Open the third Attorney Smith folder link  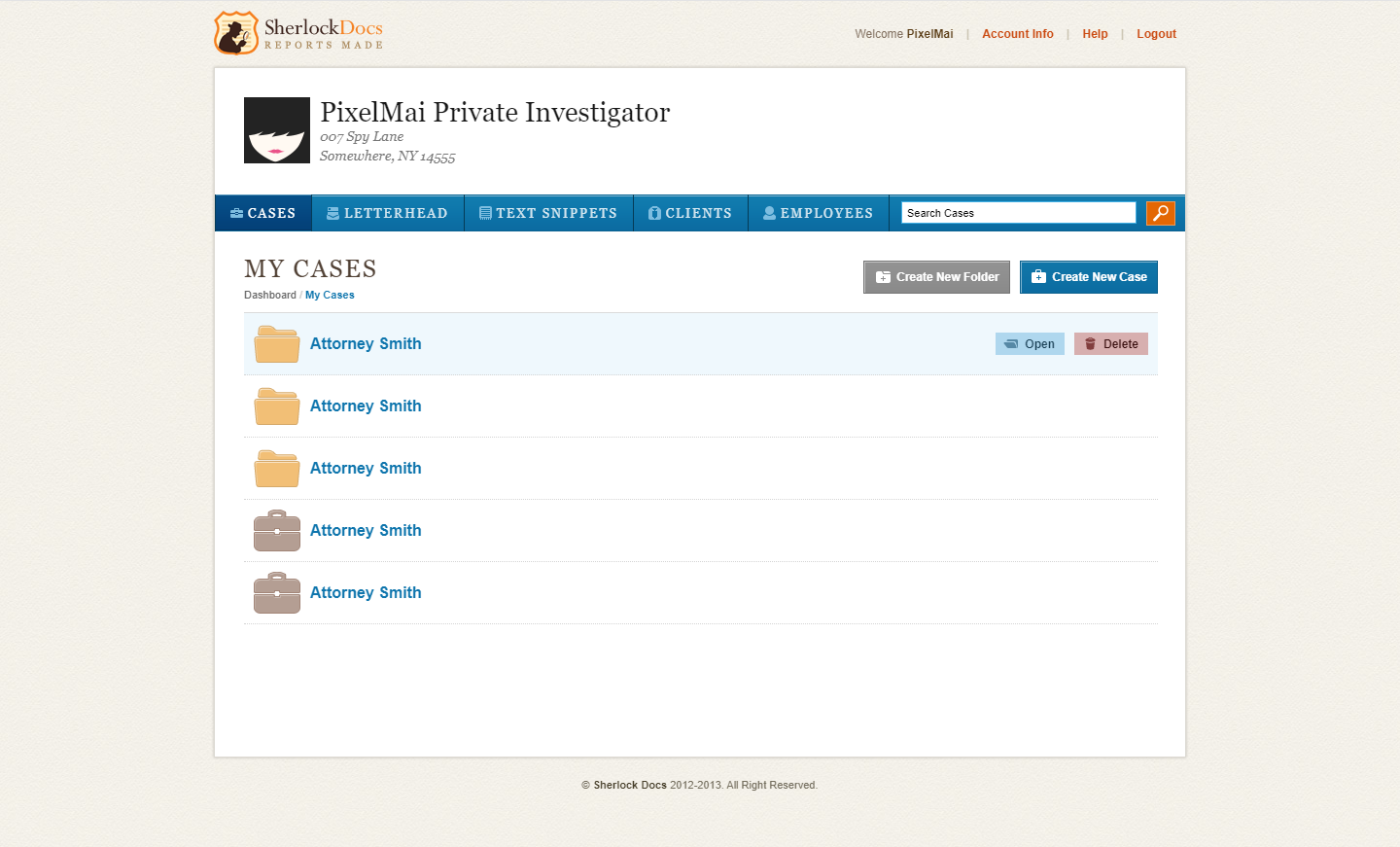pyautogui.click(x=366, y=469)
